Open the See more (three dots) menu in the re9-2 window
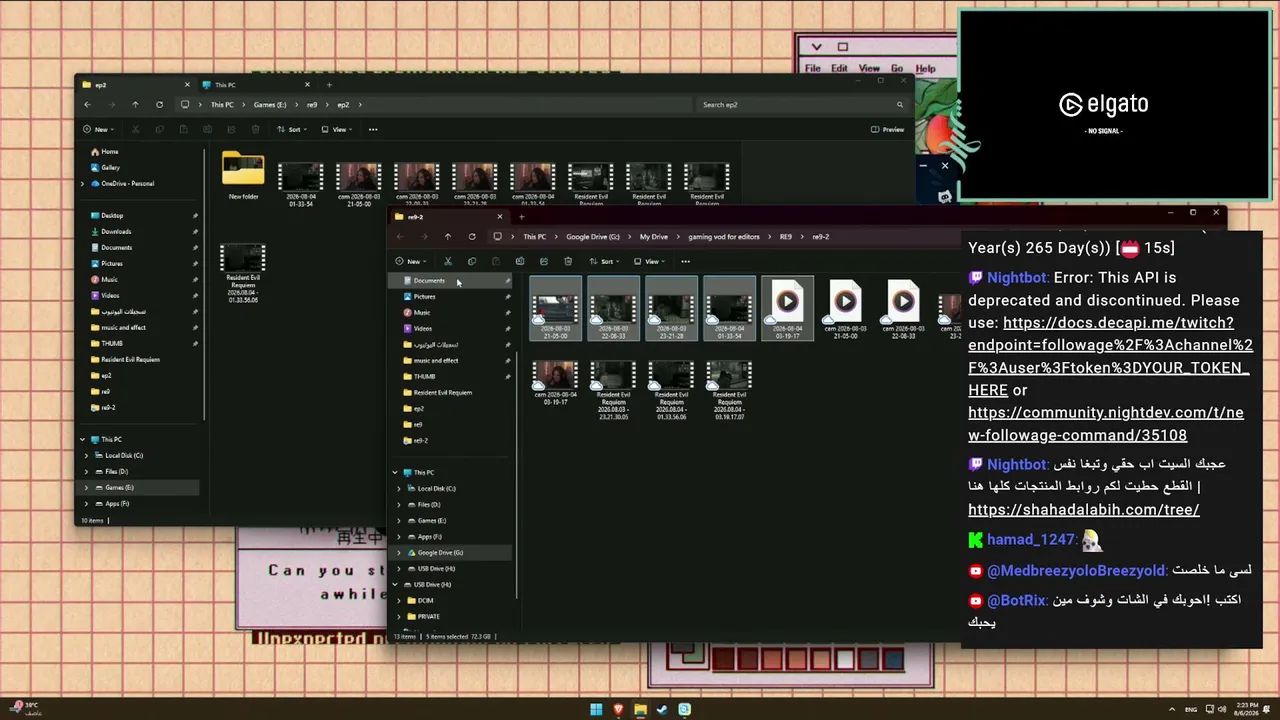 [x=685, y=261]
